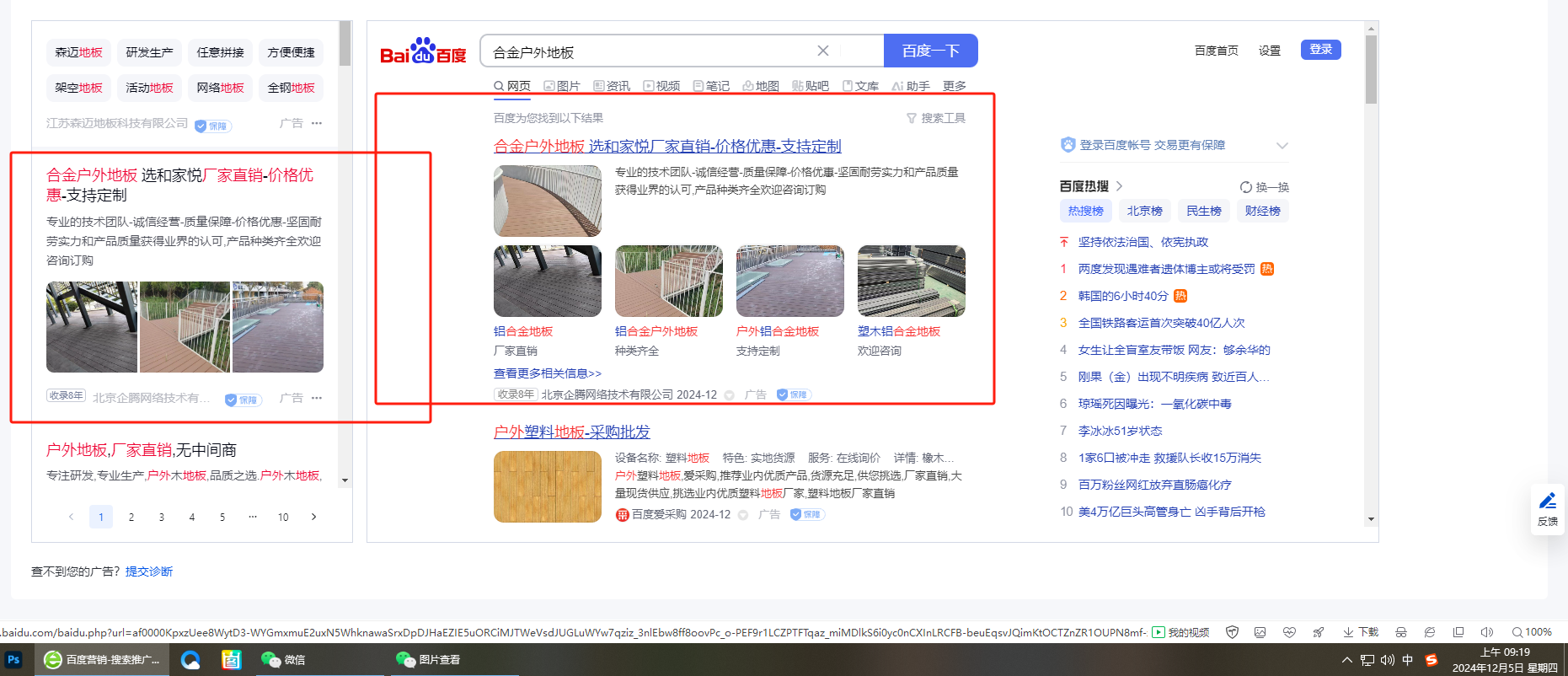Switch to the 地图 search tab
The image size is (1568, 676).
click(761, 86)
